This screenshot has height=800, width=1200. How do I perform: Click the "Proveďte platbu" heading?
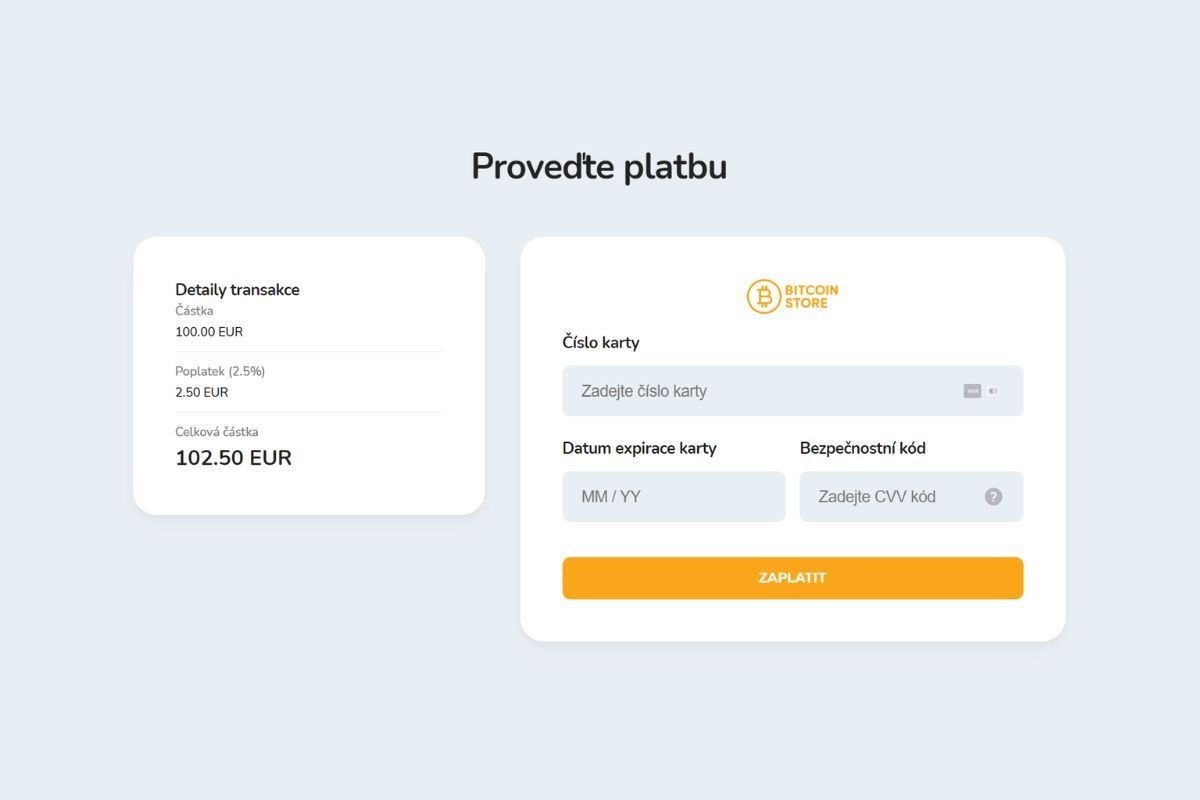pyautogui.click(x=599, y=167)
